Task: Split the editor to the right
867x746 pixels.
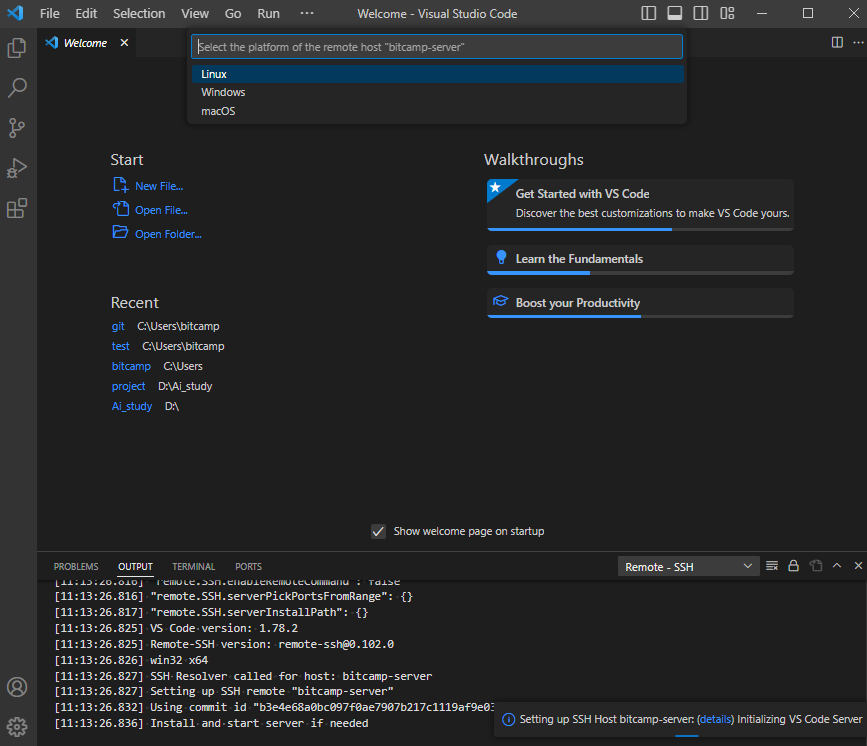Action: pos(837,43)
